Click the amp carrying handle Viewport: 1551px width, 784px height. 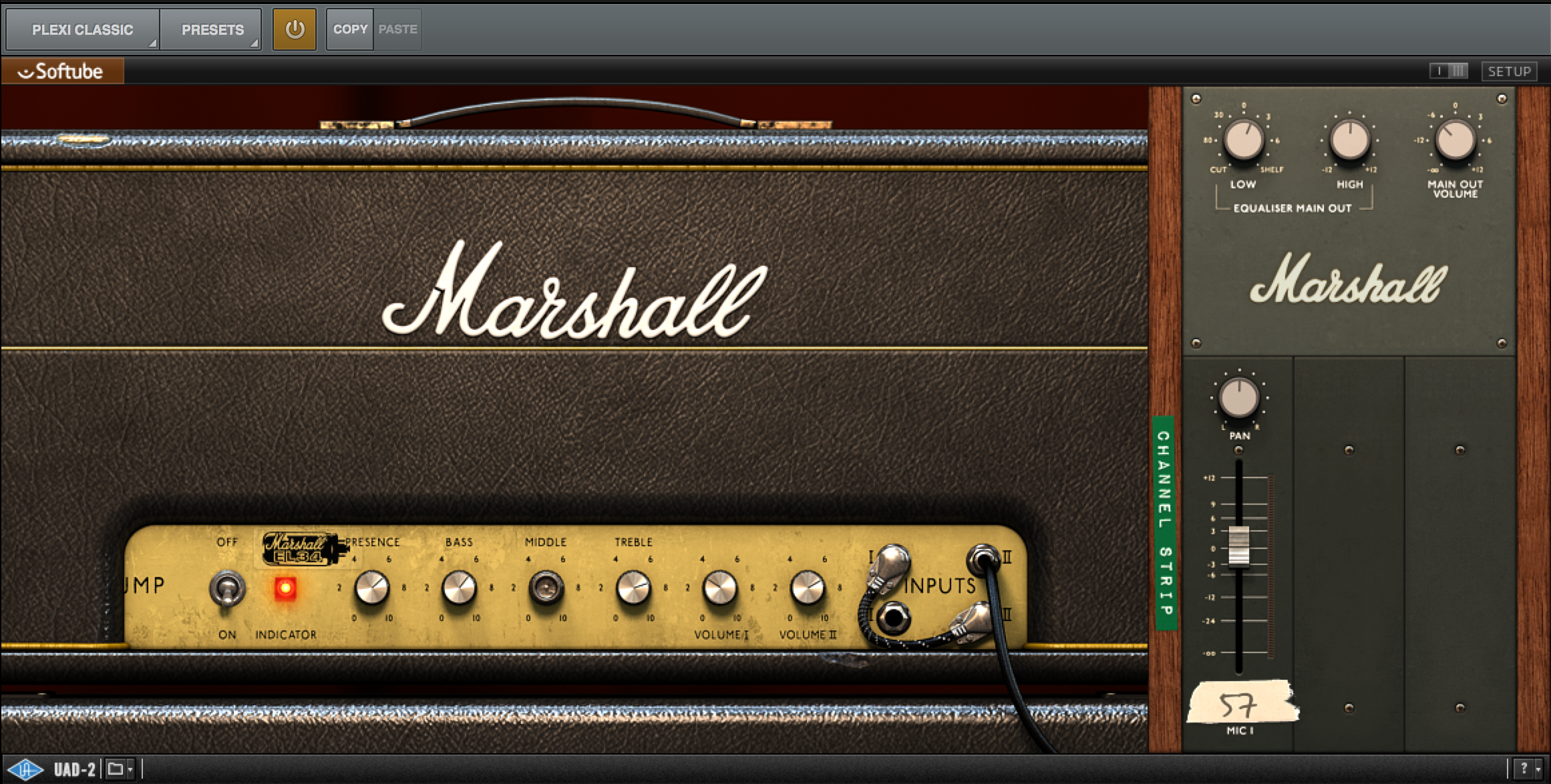pyautogui.click(x=576, y=114)
